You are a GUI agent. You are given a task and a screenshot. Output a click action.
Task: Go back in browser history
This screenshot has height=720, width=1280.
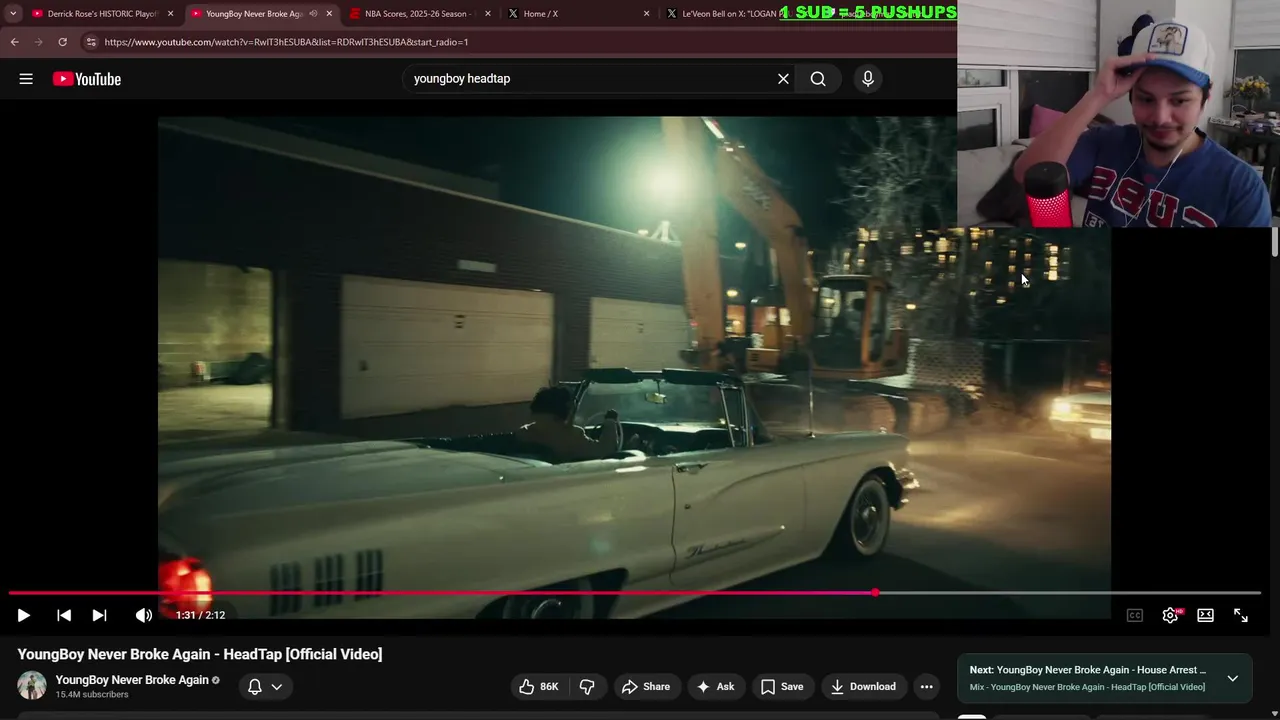(15, 42)
